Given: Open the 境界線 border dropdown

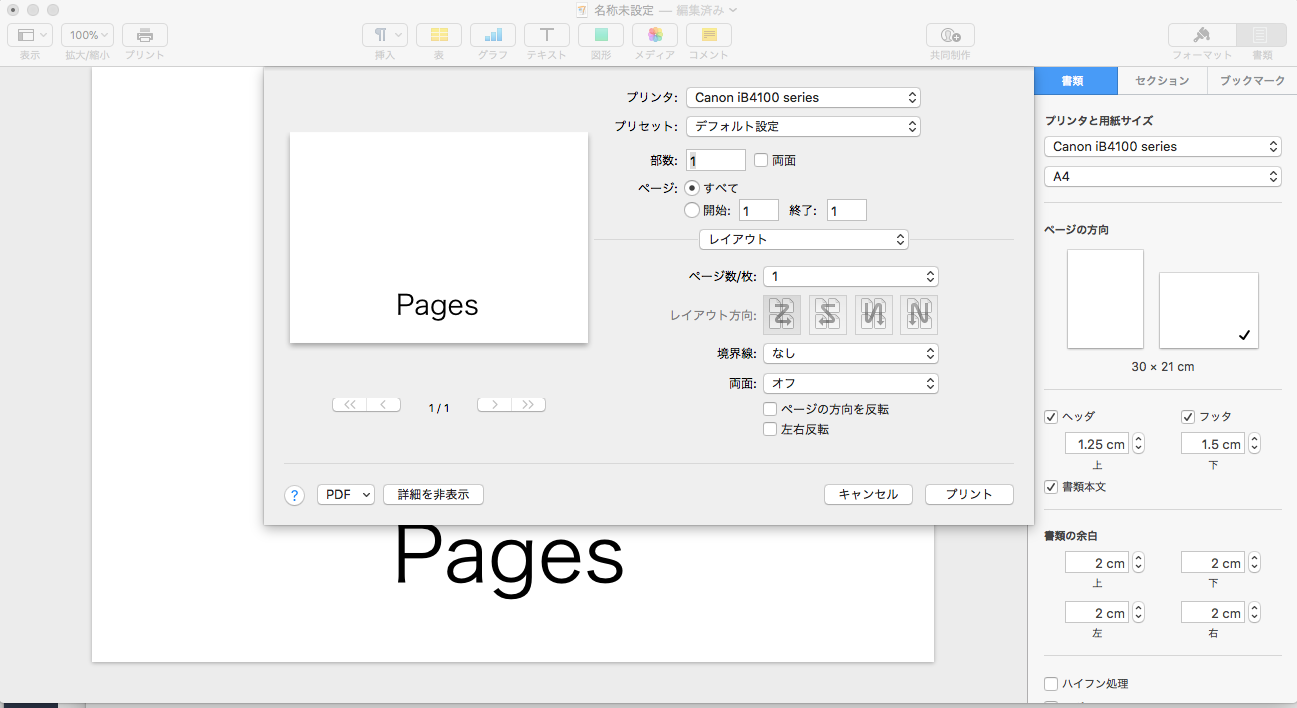Looking at the screenshot, I should [850, 353].
